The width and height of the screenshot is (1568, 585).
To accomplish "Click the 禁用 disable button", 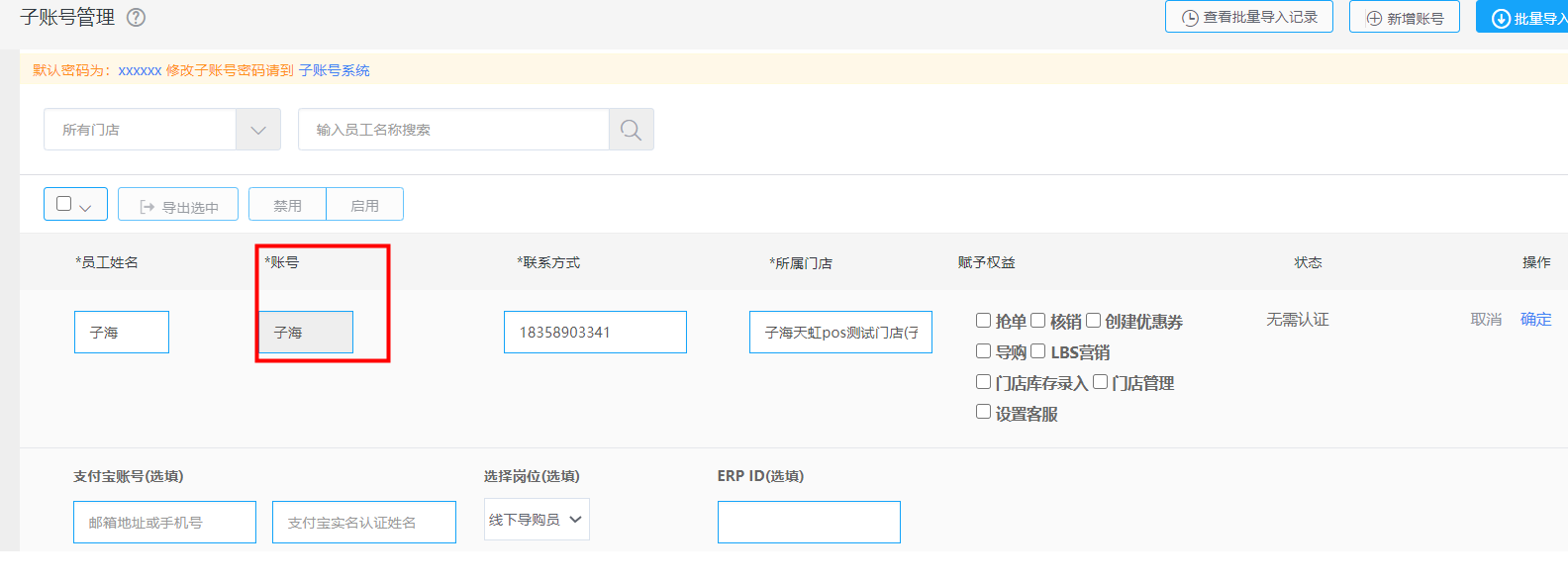I will 287,205.
